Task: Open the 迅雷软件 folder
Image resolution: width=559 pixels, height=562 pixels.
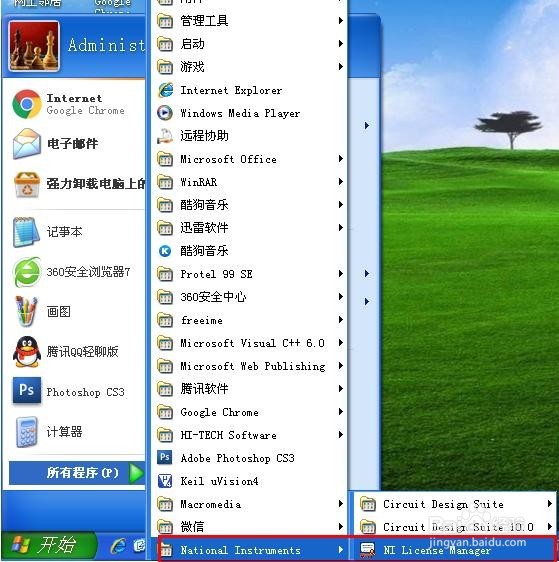Action: click(249, 228)
